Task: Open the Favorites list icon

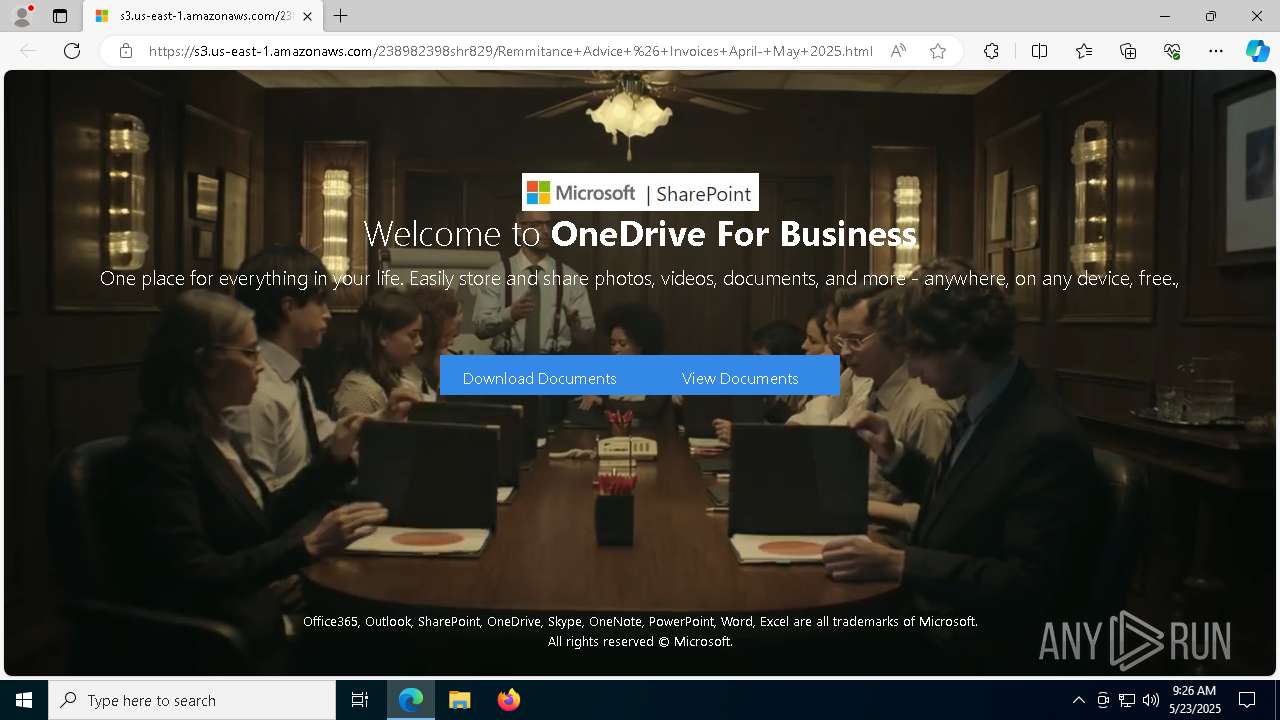Action: point(1084,51)
